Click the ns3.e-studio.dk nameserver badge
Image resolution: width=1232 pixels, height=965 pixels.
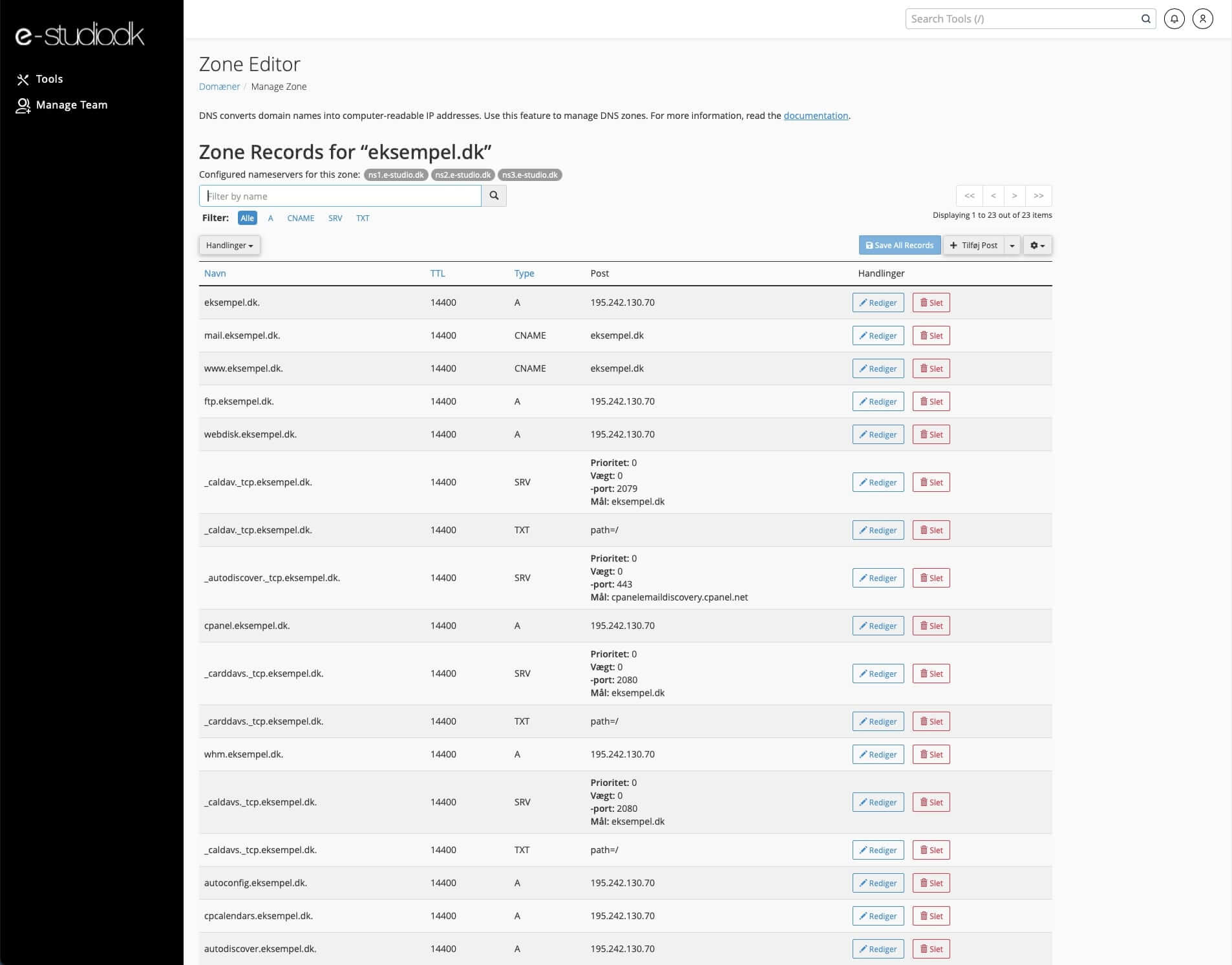[x=530, y=175]
